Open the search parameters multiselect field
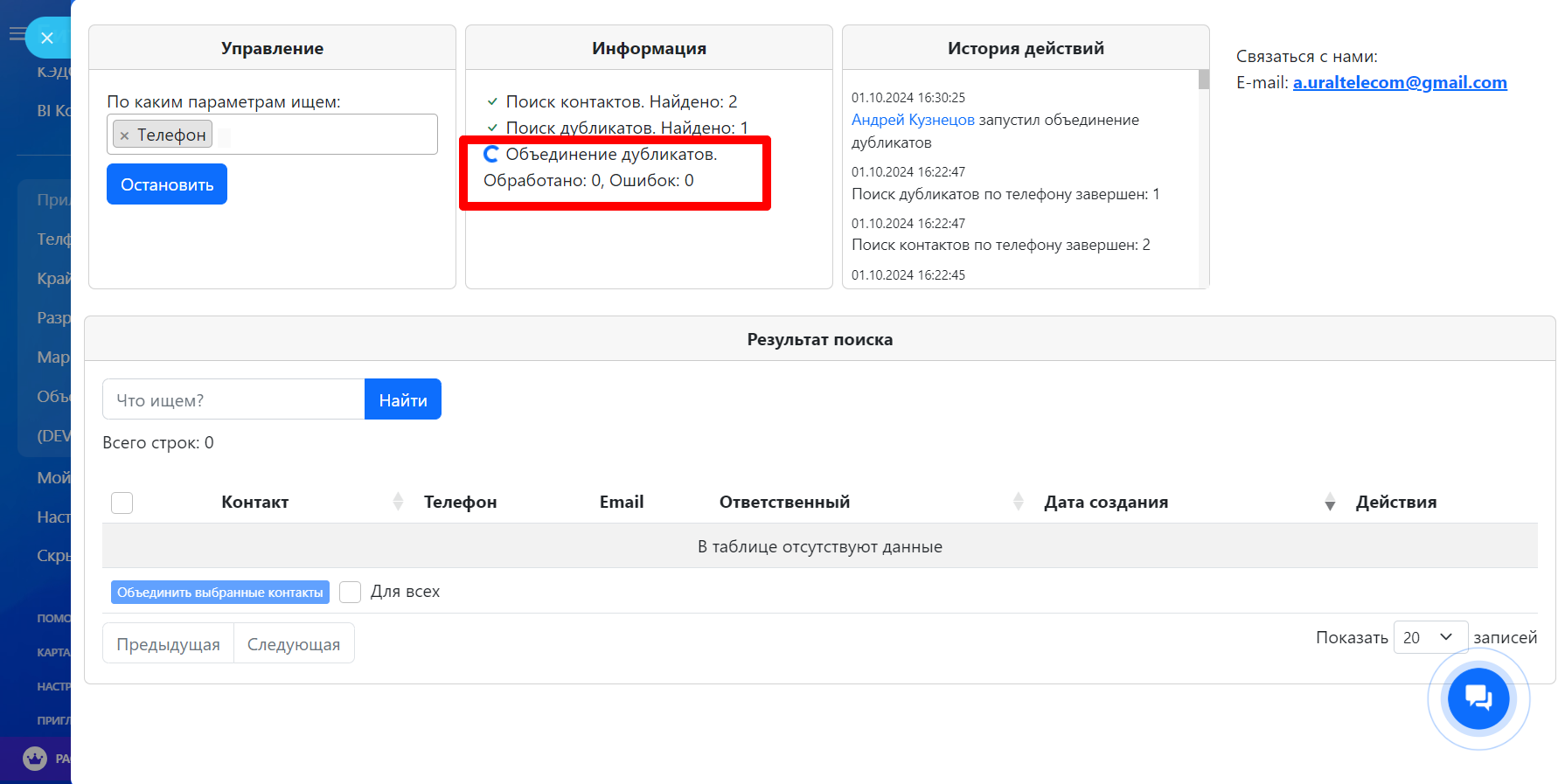The image size is (1565, 784). click(323, 135)
